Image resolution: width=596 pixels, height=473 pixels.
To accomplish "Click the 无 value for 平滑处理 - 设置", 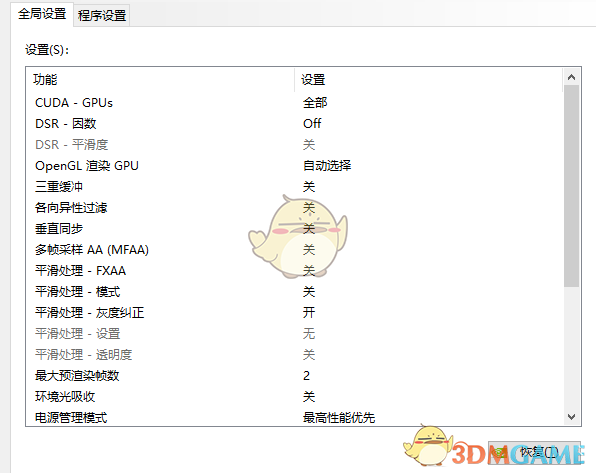I will coord(309,334).
